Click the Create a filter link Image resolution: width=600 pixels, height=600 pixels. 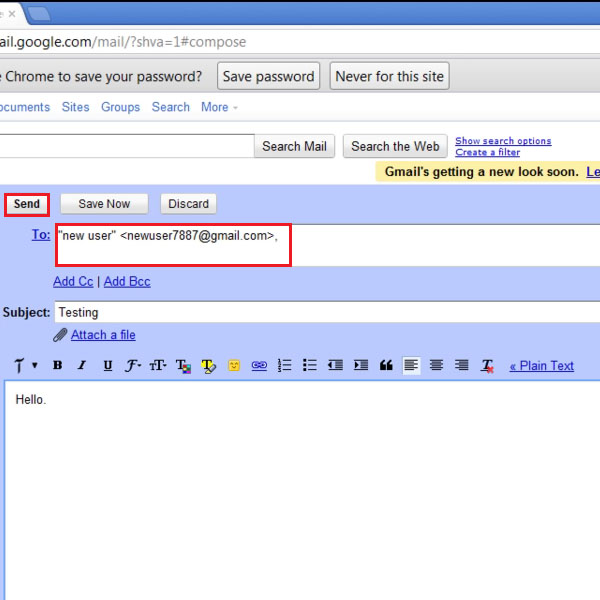488,152
